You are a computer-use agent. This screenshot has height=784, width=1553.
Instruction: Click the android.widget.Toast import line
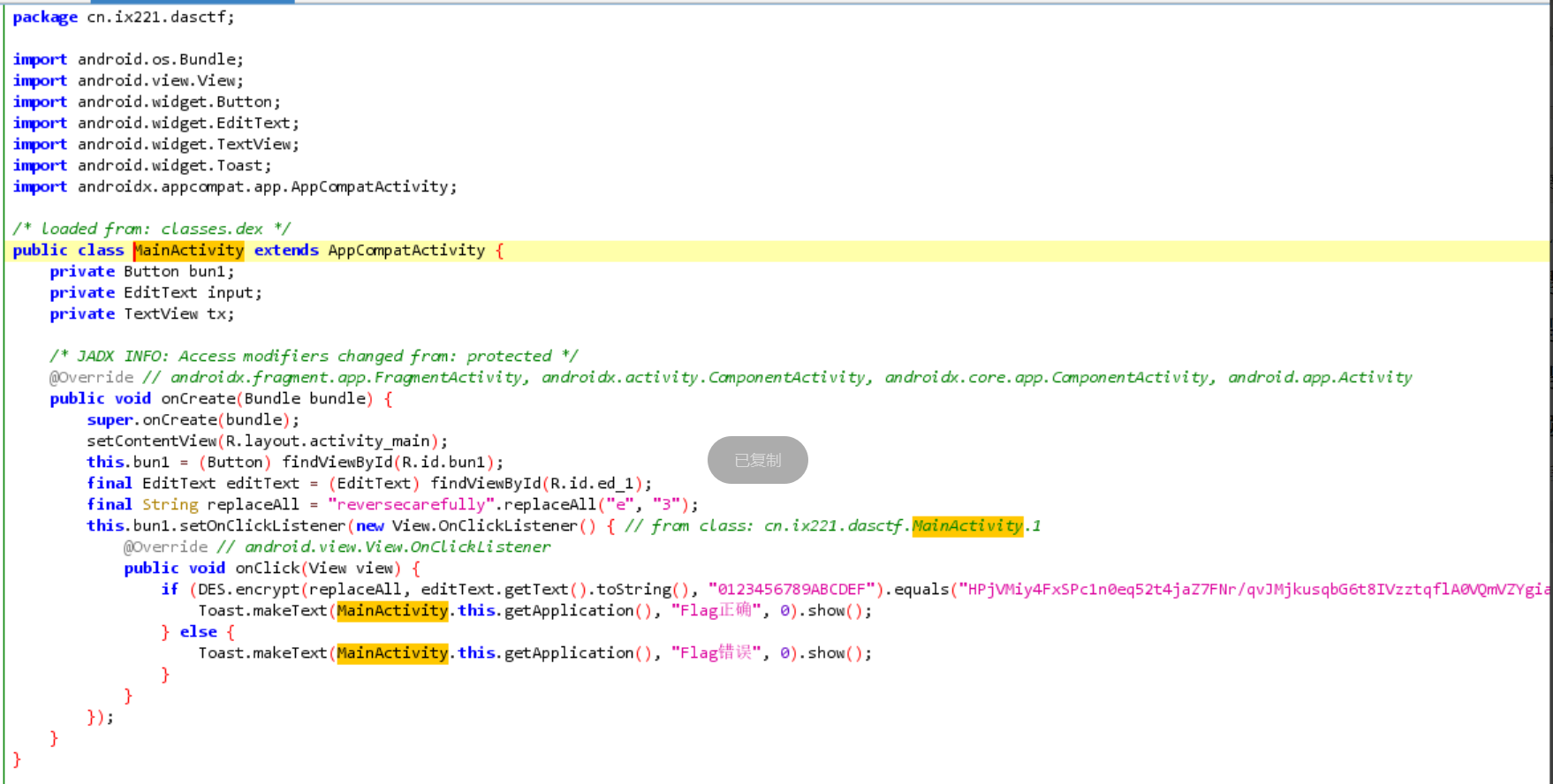(174, 166)
